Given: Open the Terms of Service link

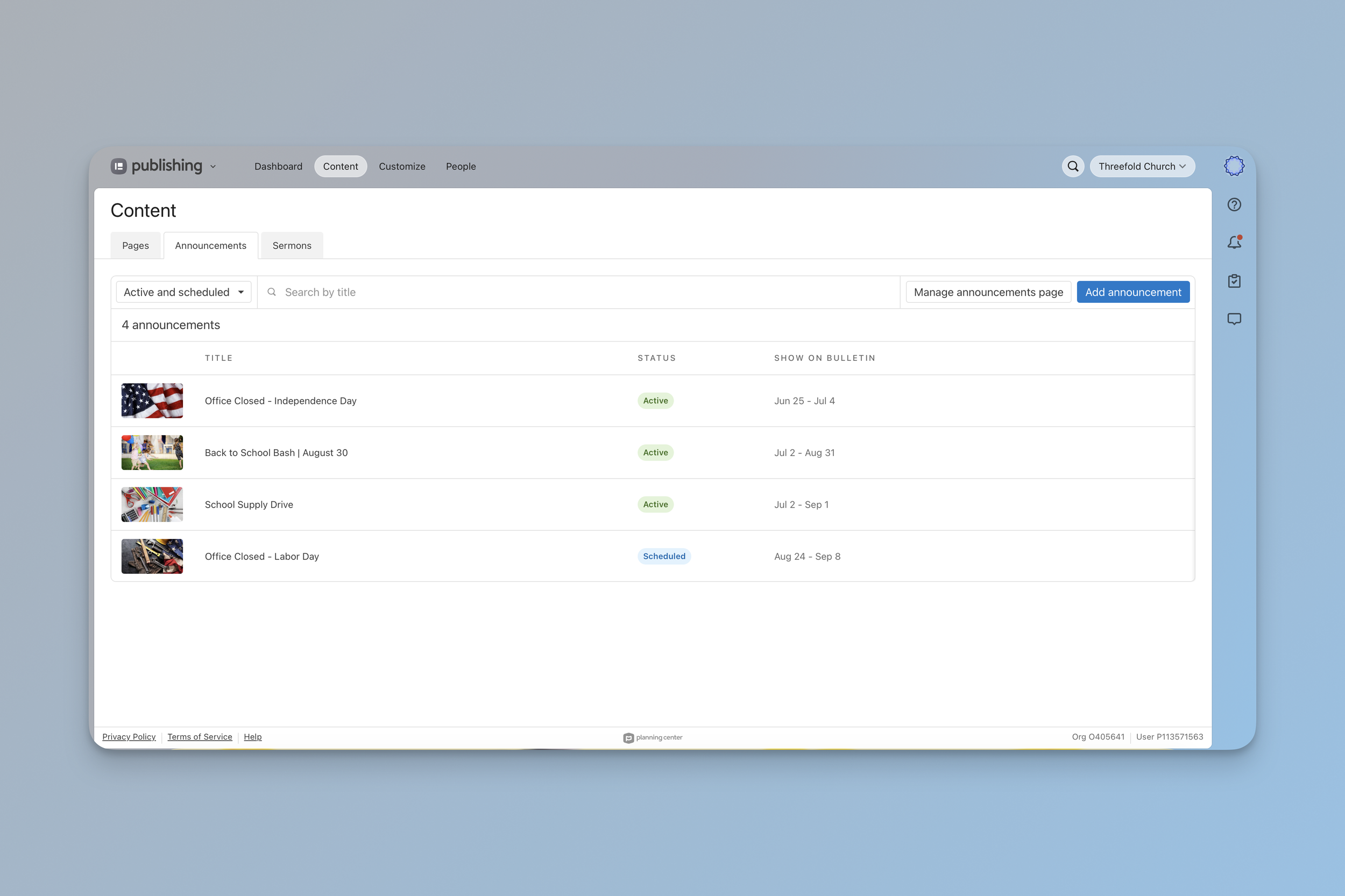Looking at the screenshot, I should pyautogui.click(x=200, y=737).
